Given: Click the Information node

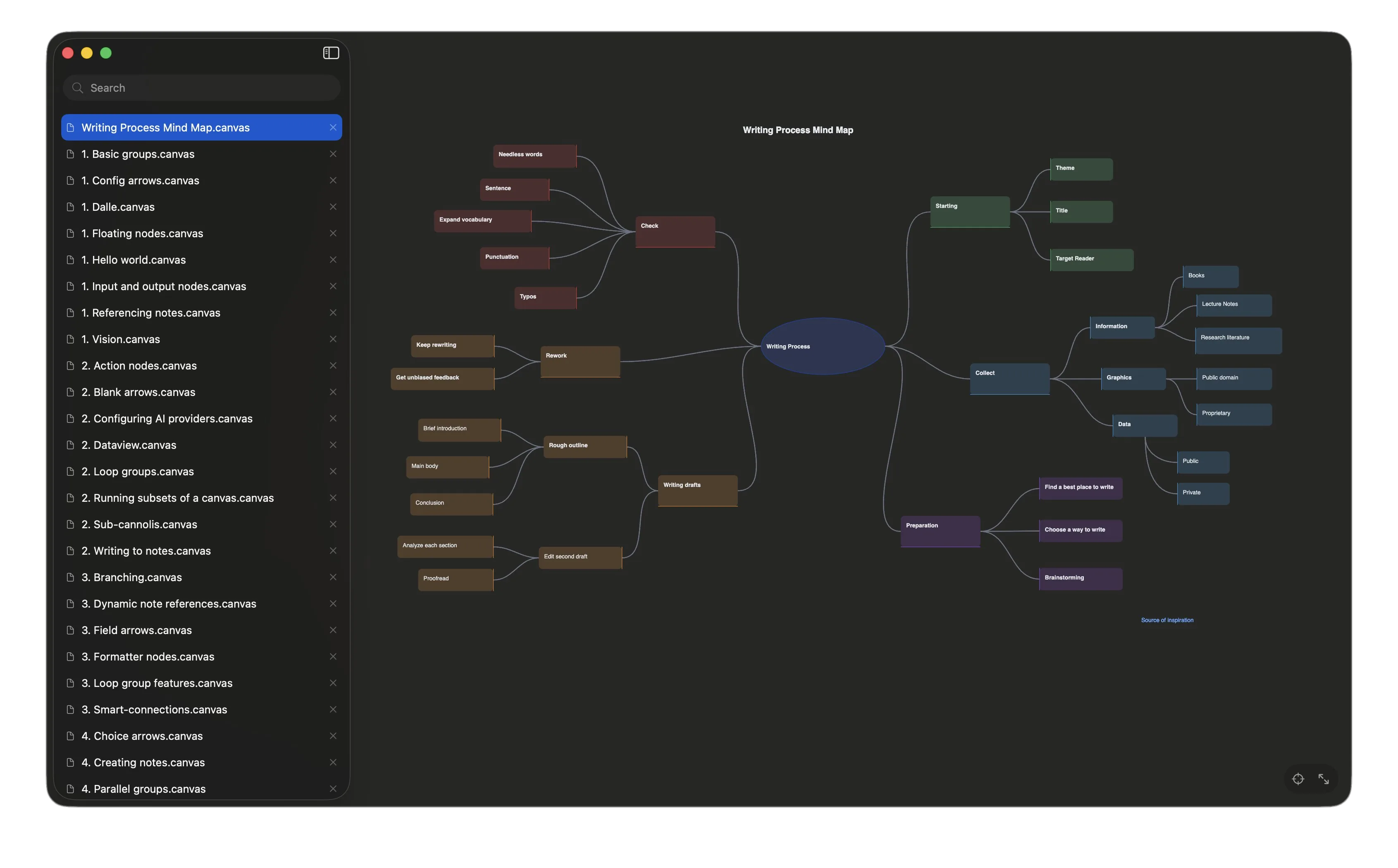Looking at the screenshot, I should coord(1122,328).
